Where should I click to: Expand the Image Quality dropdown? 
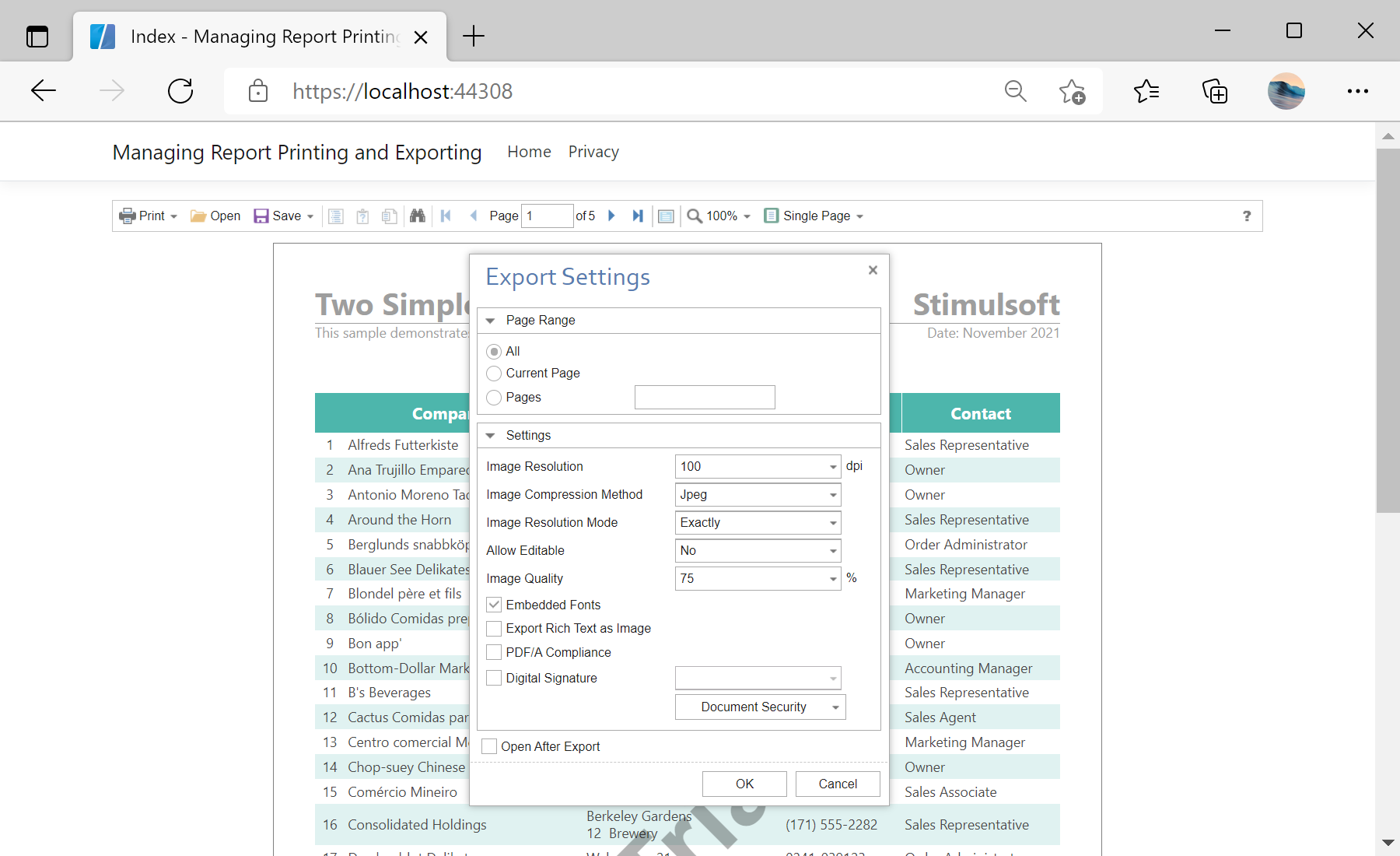click(832, 579)
